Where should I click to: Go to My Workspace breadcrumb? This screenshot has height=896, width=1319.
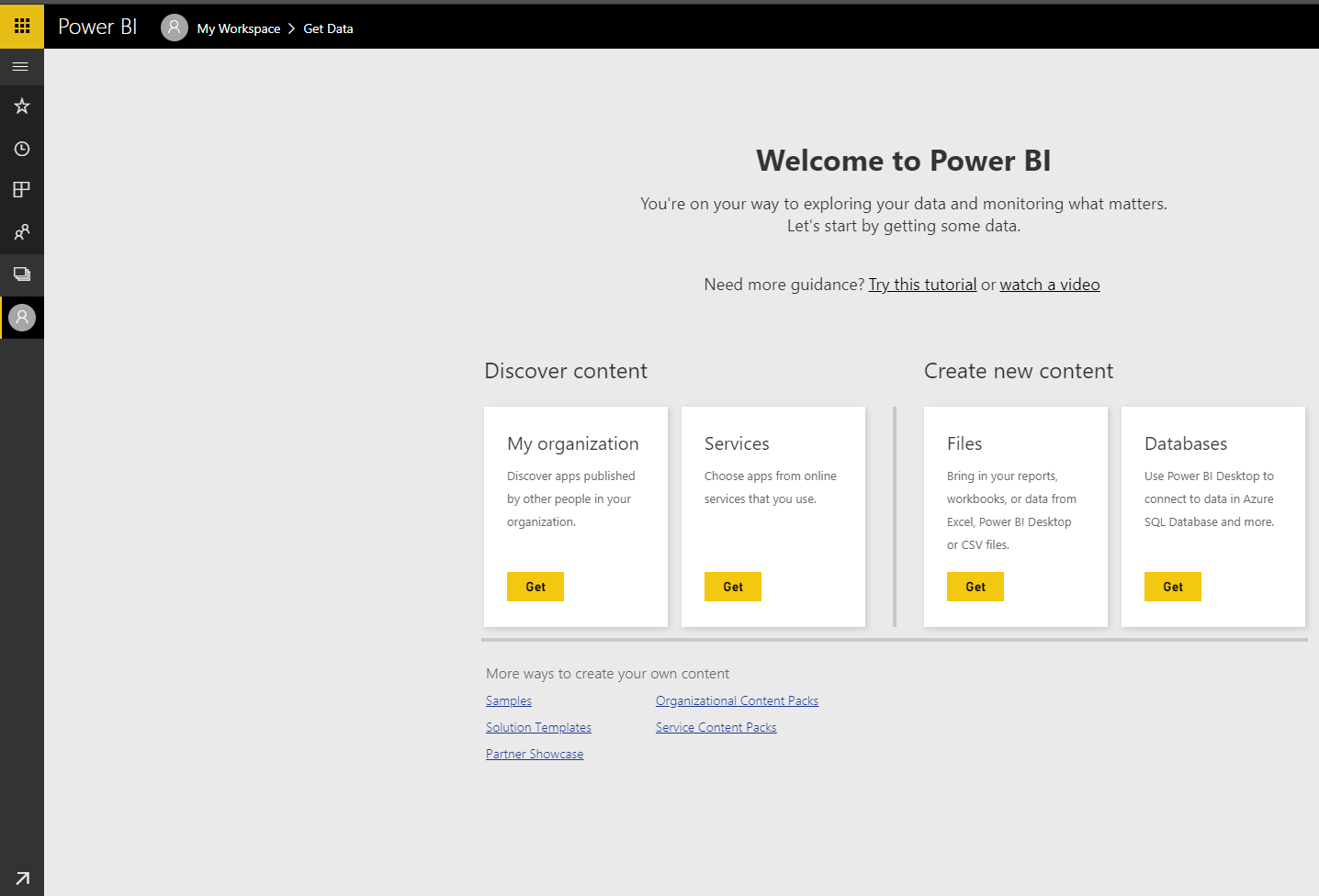click(239, 28)
